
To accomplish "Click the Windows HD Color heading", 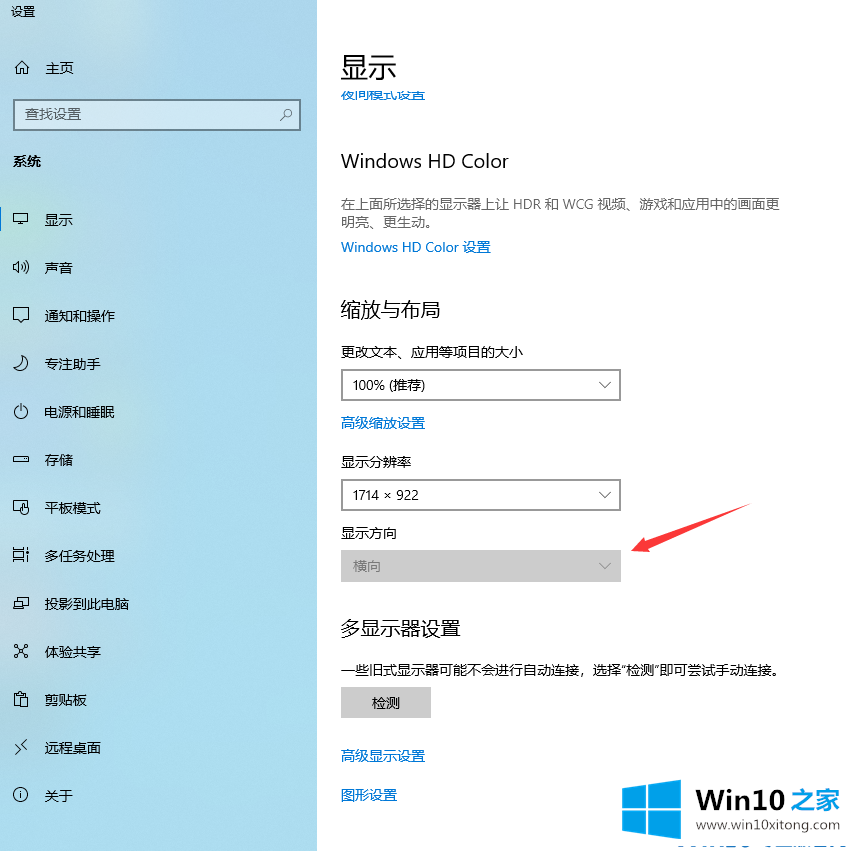I will tap(424, 161).
